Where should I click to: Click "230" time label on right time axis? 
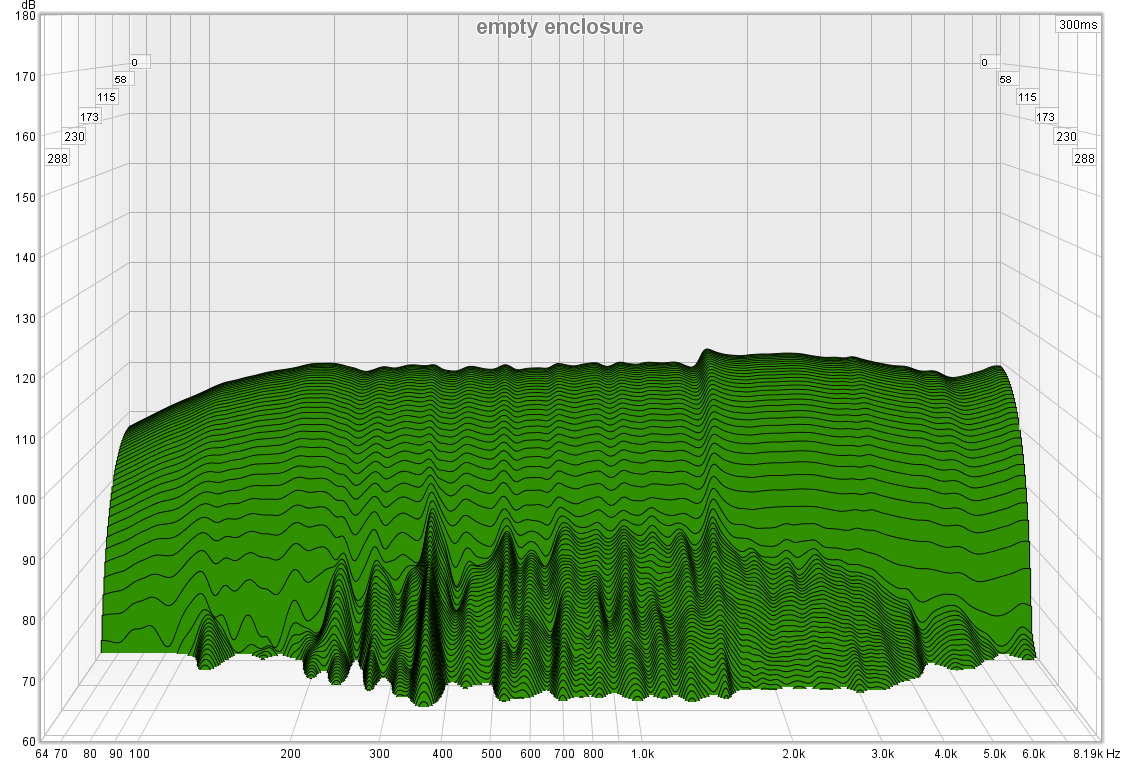click(1066, 136)
